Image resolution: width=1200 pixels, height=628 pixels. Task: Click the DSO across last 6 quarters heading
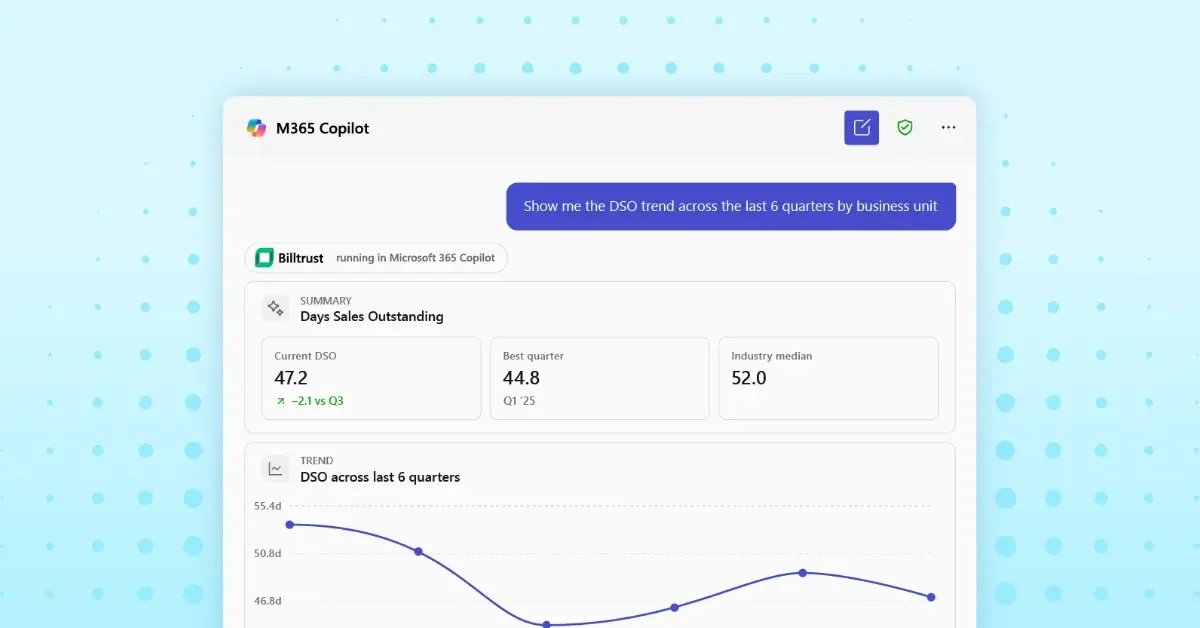pyautogui.click(x=380, y=477)
